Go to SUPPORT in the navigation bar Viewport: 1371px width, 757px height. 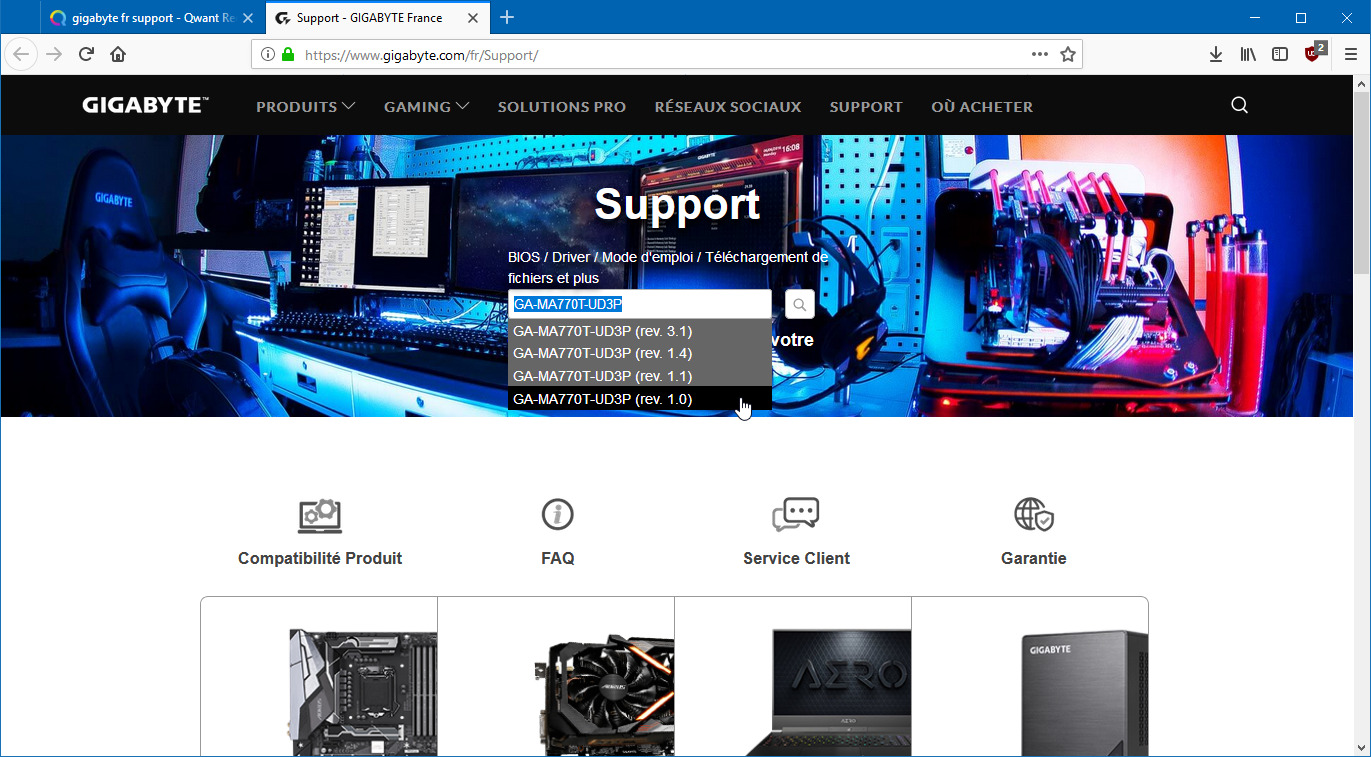pyautogui.click(x=866, y=106)
